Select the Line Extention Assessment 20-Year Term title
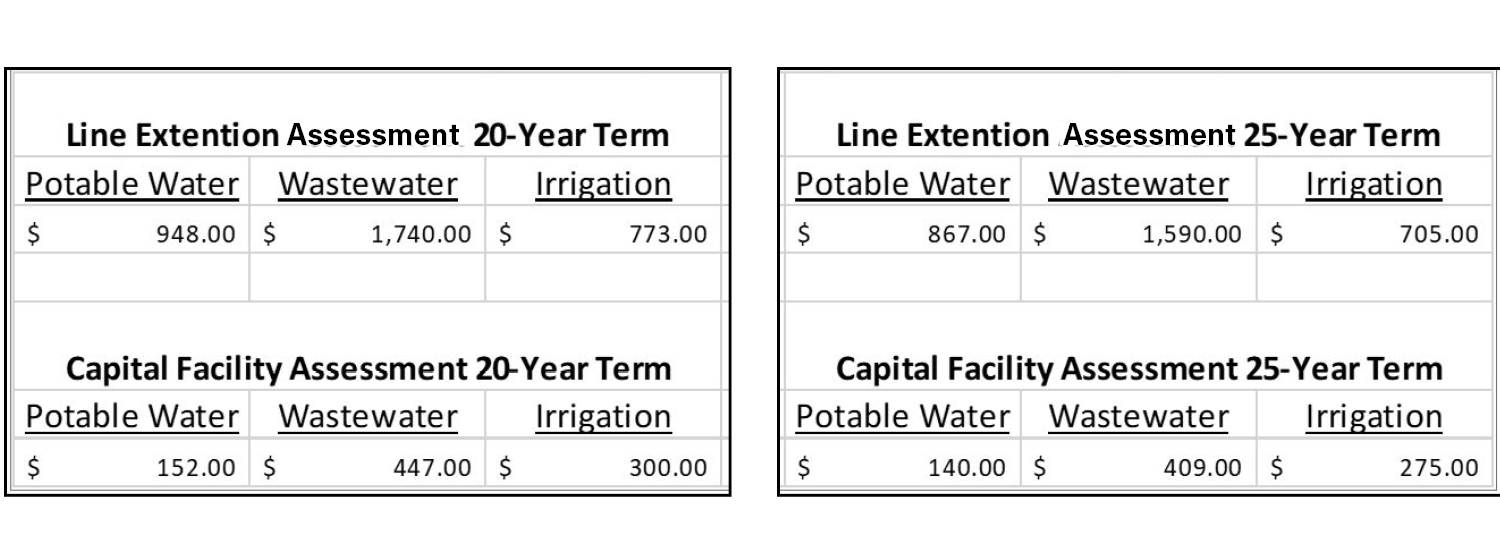1500x540 pixels. point(368,134)
